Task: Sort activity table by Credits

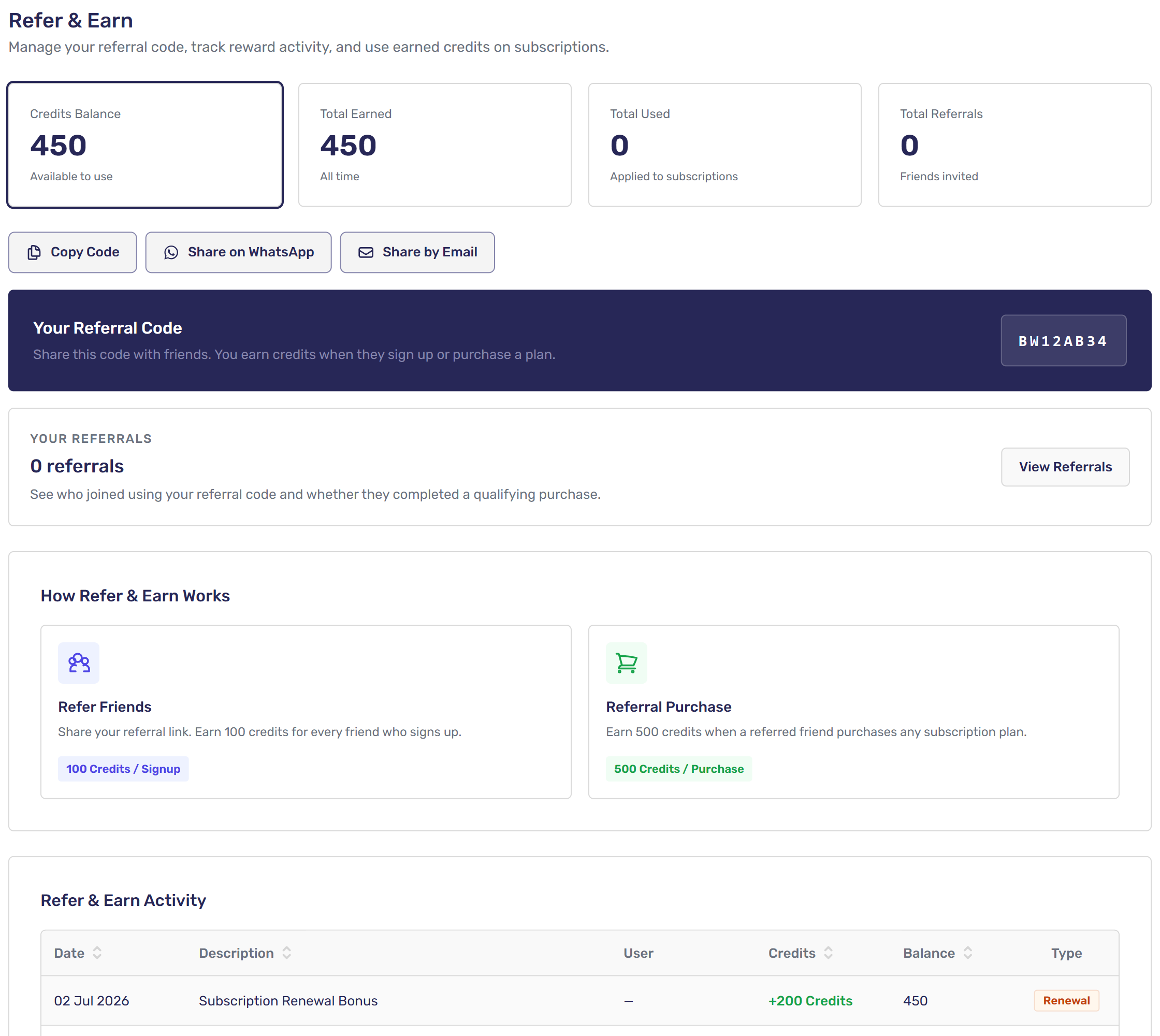Action: click(828, 952)
